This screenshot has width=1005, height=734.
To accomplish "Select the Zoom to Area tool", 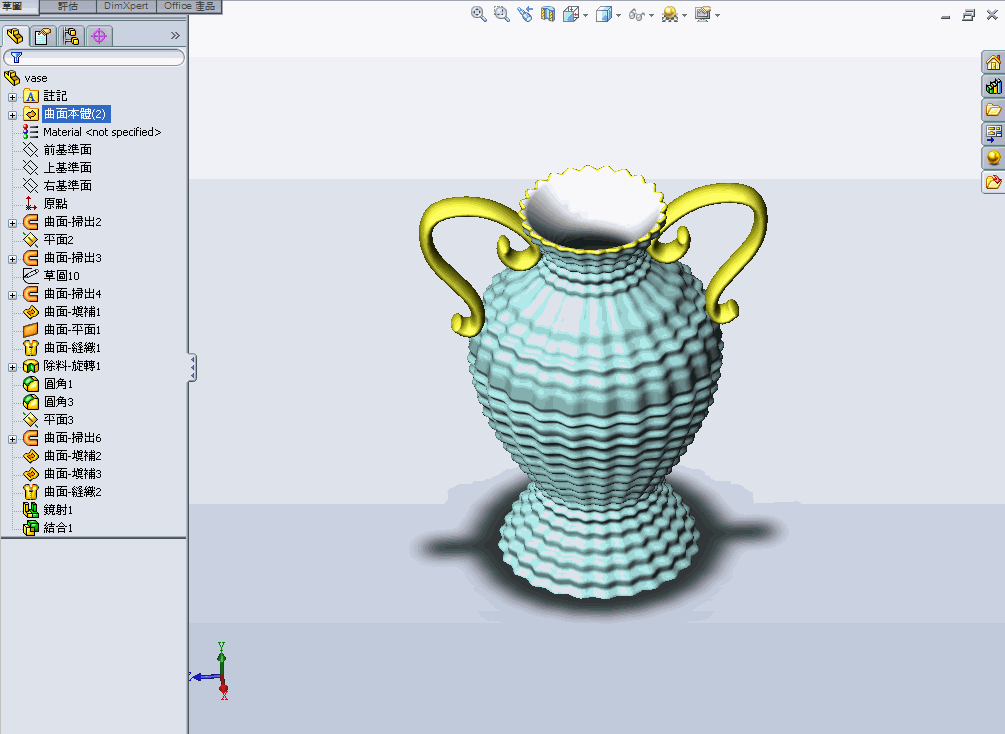I will [x=501, y=14].
